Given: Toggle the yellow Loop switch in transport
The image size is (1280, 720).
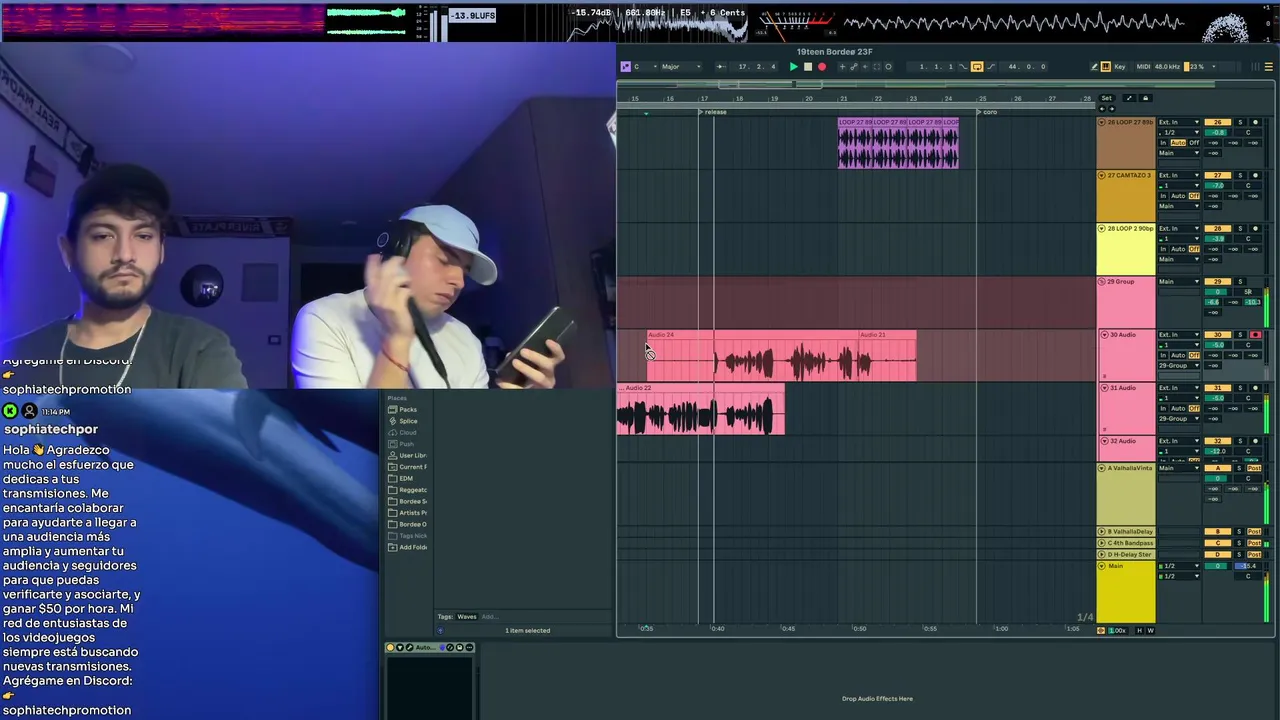Looking at the screenshot, I should point(977,67).
